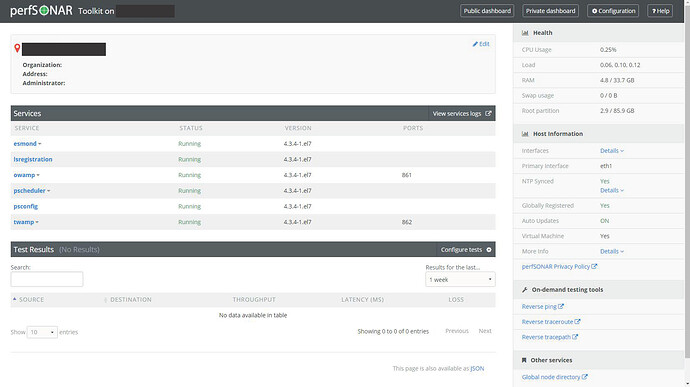Click the eth1 primary interface value
Screen dimensions: 690x387
point(606,166)
